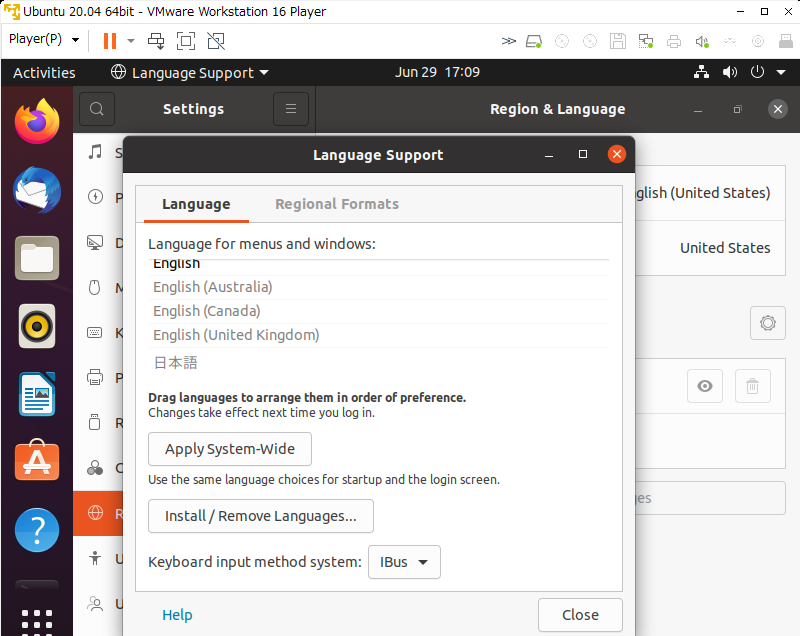Select English (Canada) in language list
This screenshot has height=636, width=800.
tap(379, 311)
